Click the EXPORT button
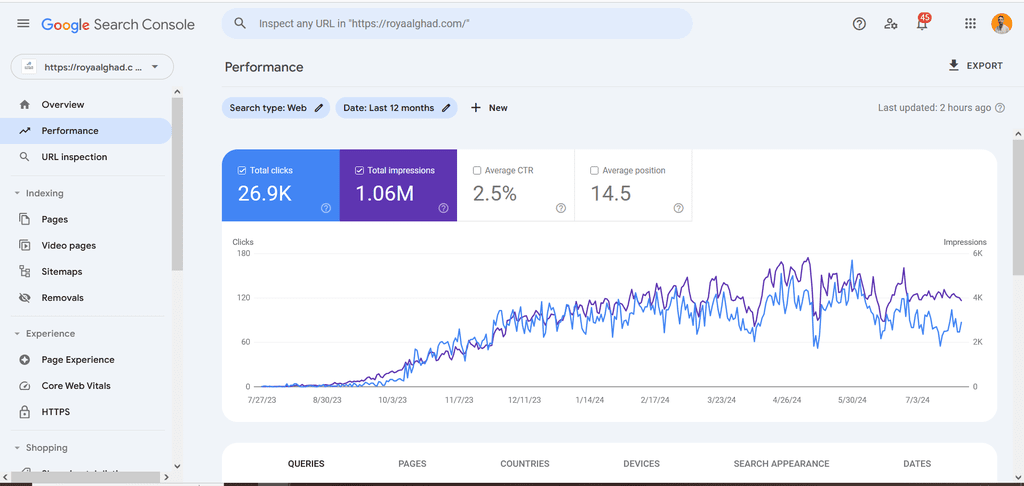 975,65
